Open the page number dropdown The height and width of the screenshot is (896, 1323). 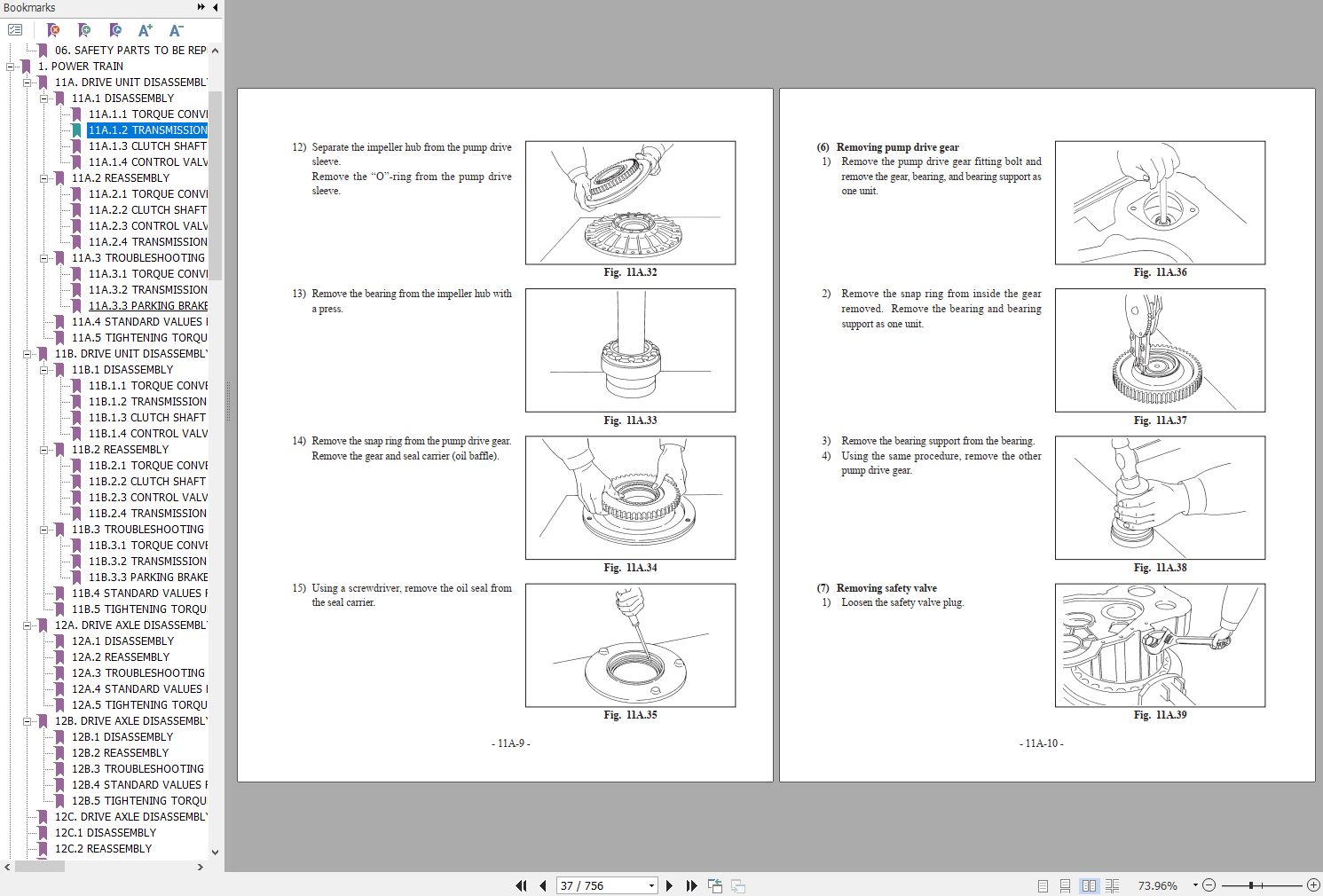(651, 885)
